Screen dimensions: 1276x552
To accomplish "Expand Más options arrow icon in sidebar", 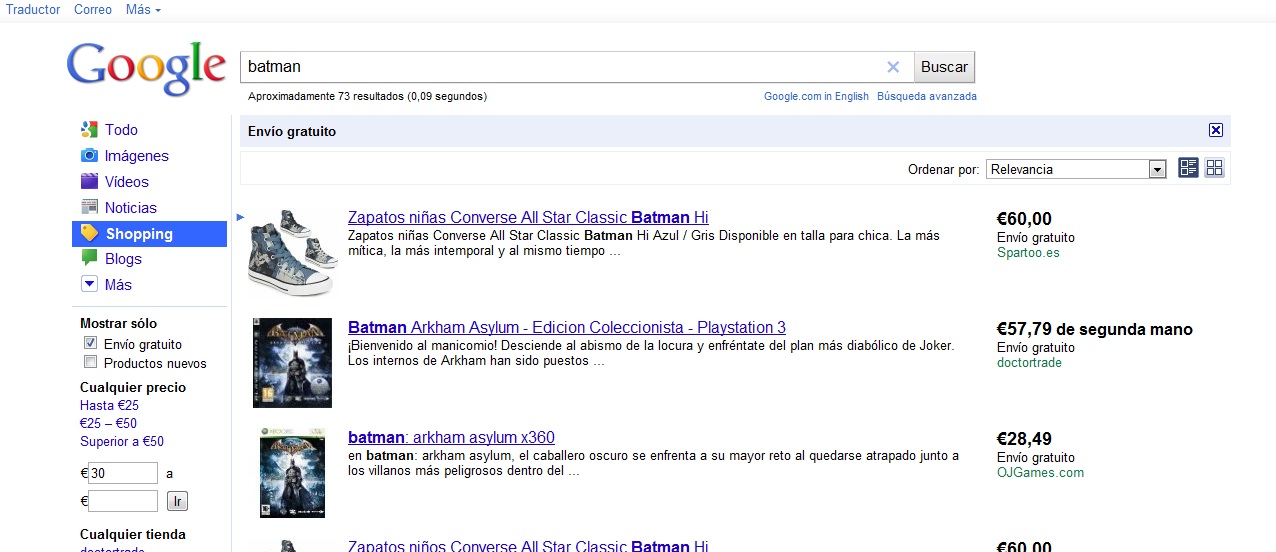I will (x=89, y=284).
